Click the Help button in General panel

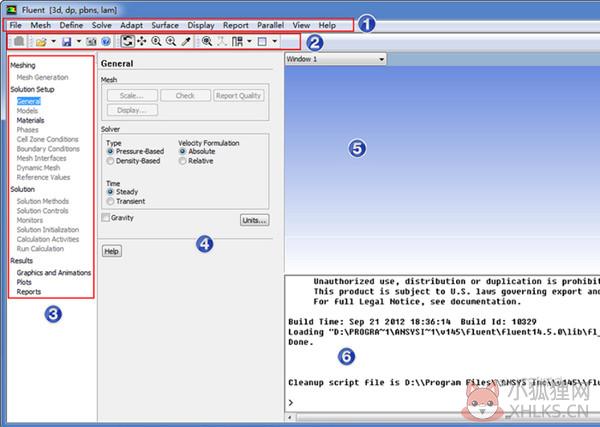pyautogui.click(x=112, y=251)
